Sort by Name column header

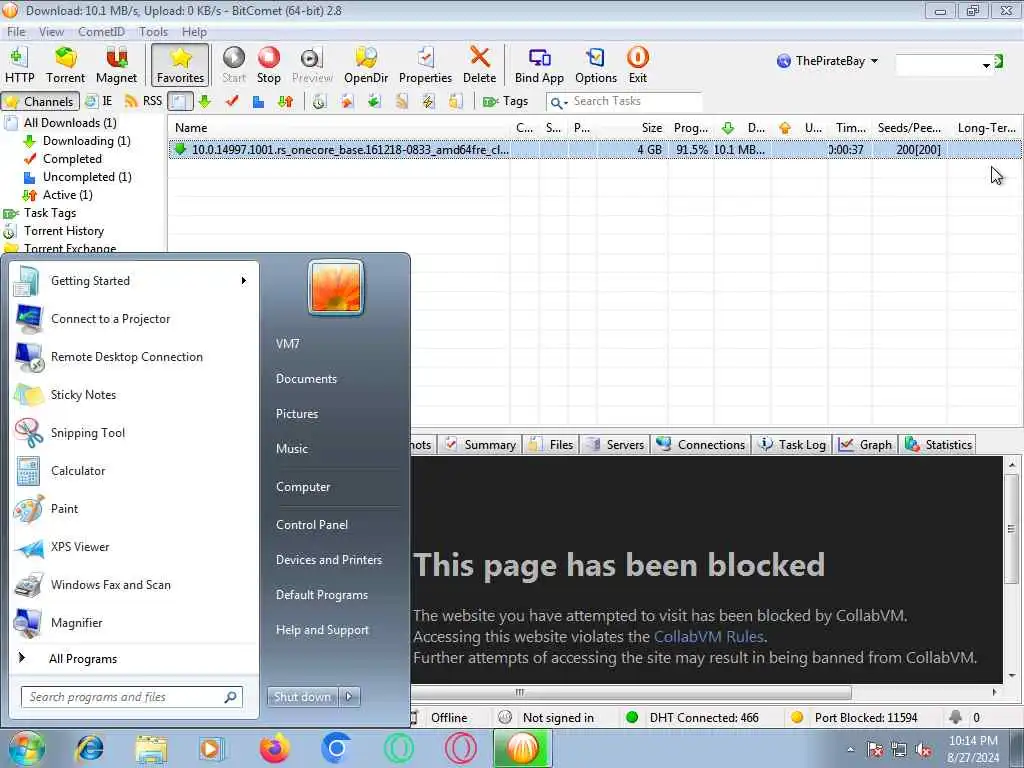tap(338, 128)
